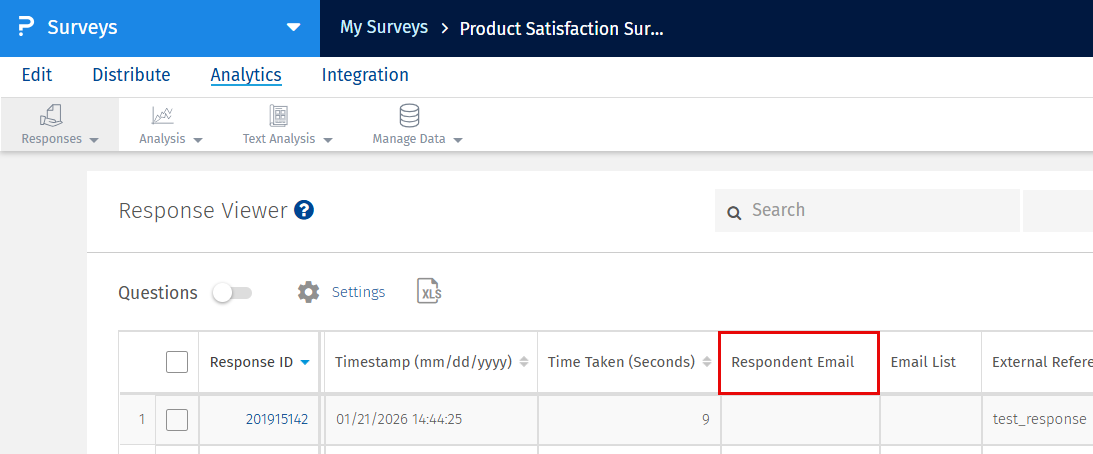Click the Analysis chart icon
The image size is (1093, 454).
163,116
